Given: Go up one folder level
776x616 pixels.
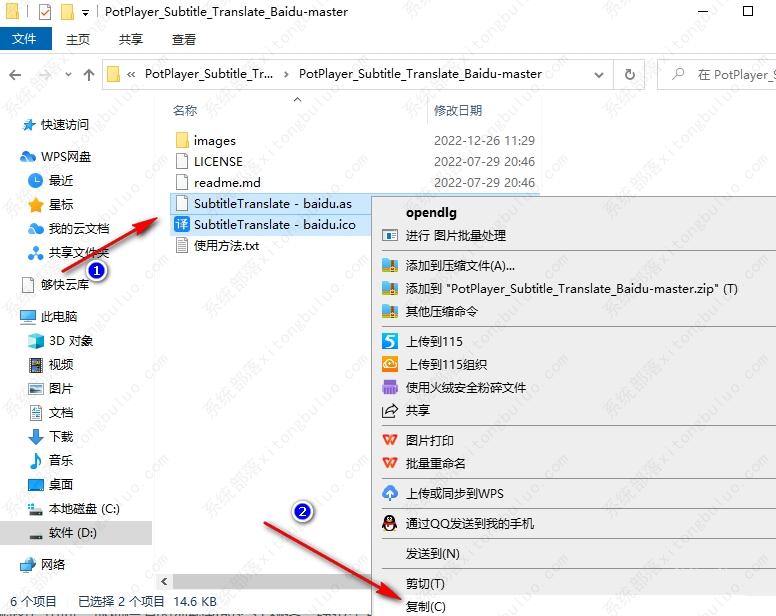Looking at the screenshot, I should coord(89,75).
